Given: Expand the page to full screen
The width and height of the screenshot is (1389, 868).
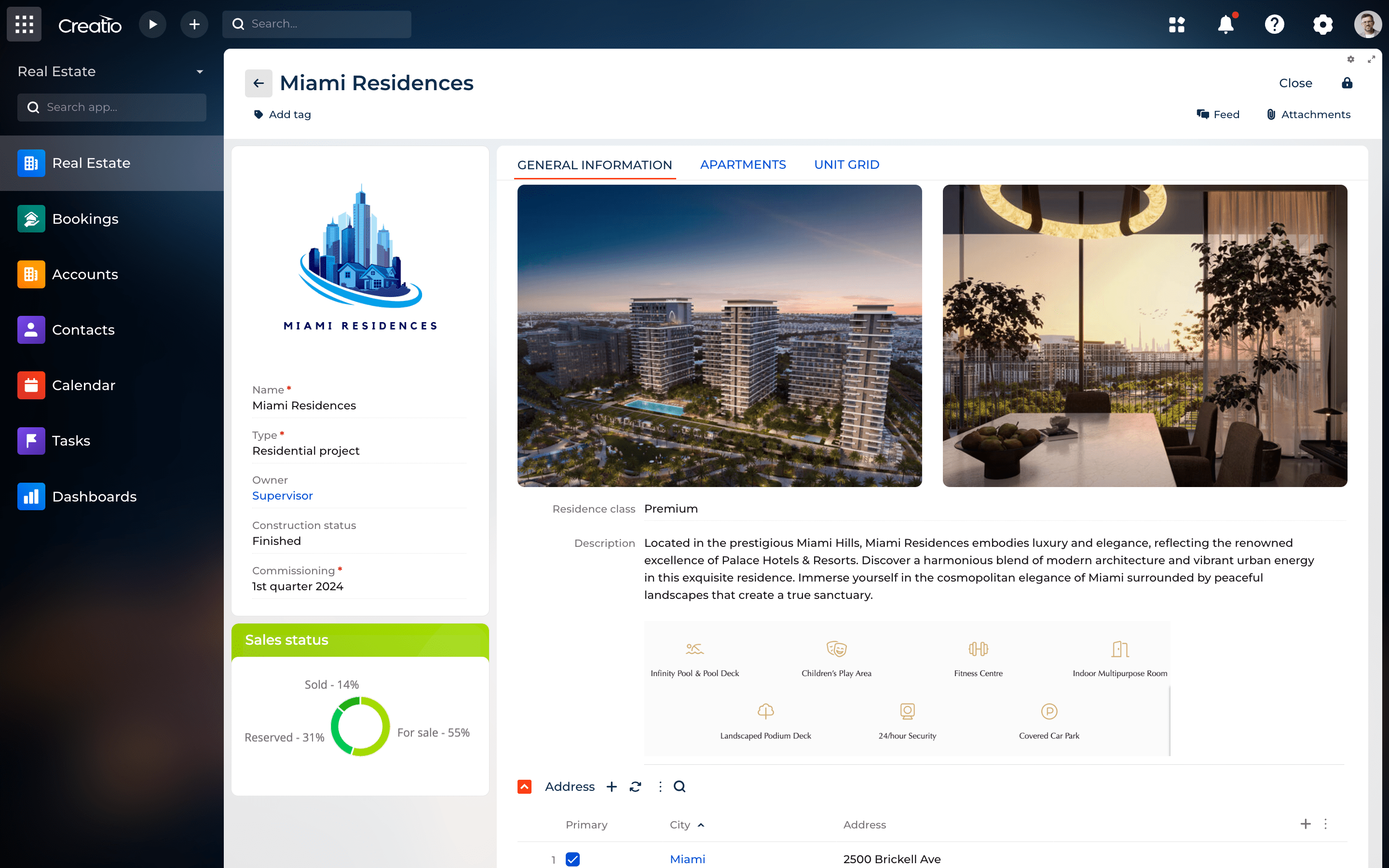Looking at the screenshot, I should (1371, 59).
